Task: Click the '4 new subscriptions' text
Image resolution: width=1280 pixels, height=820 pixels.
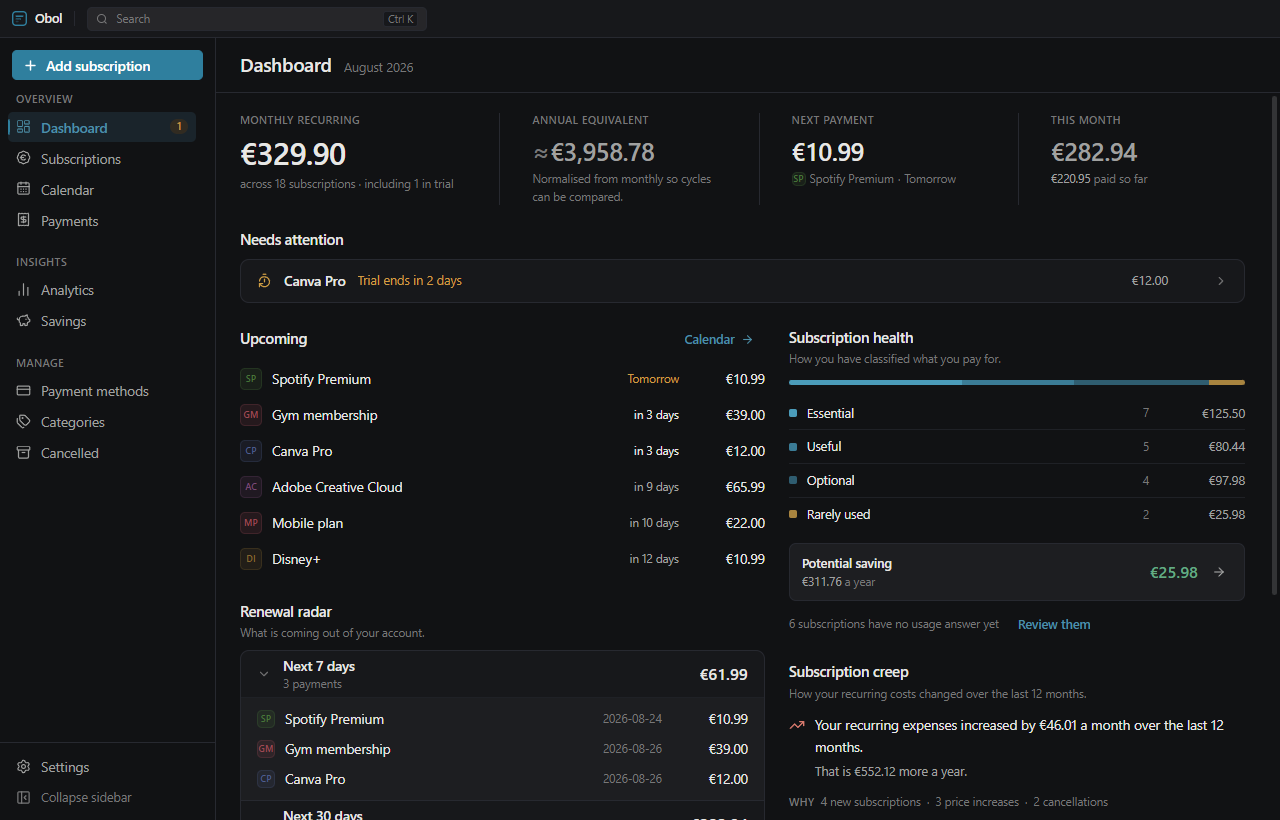Action: click(x=870, y=802)
